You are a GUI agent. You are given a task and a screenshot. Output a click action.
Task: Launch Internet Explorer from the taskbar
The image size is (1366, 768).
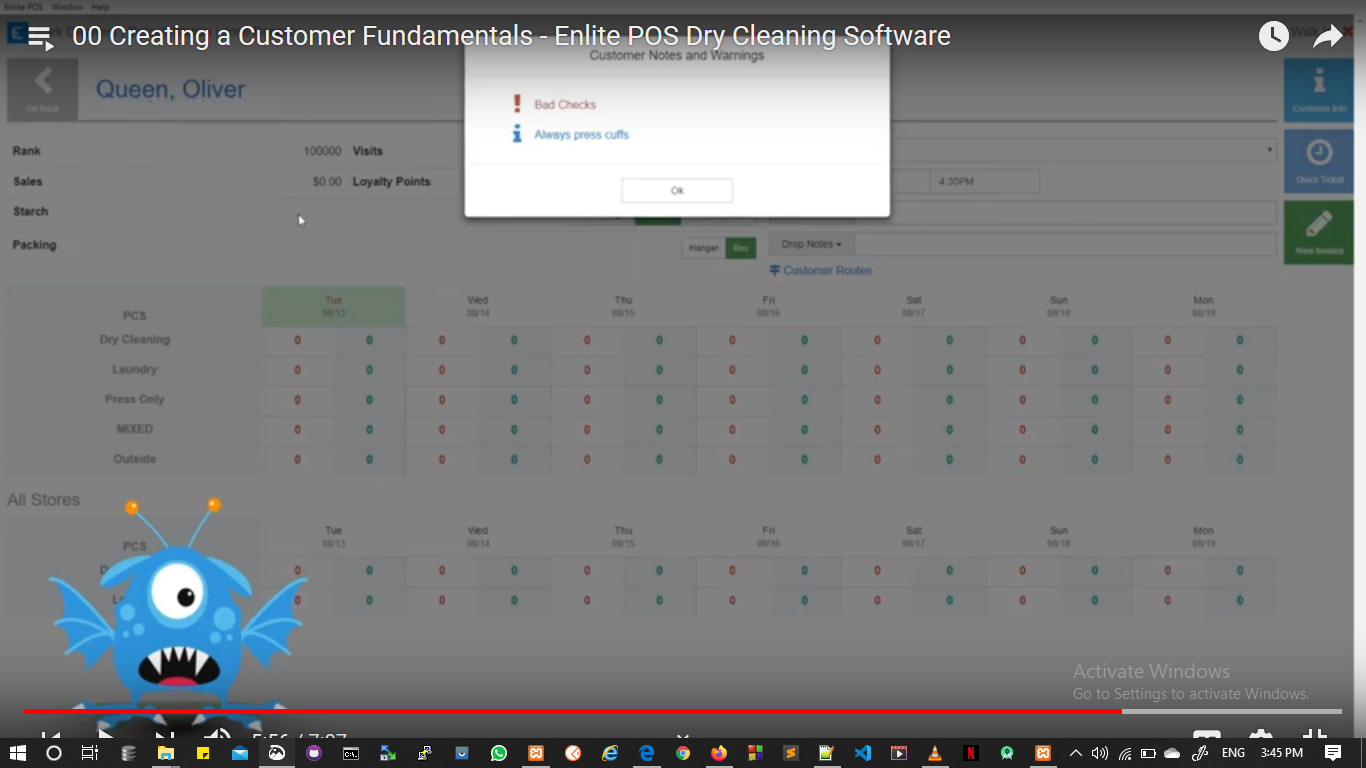[x=609, y=753]
